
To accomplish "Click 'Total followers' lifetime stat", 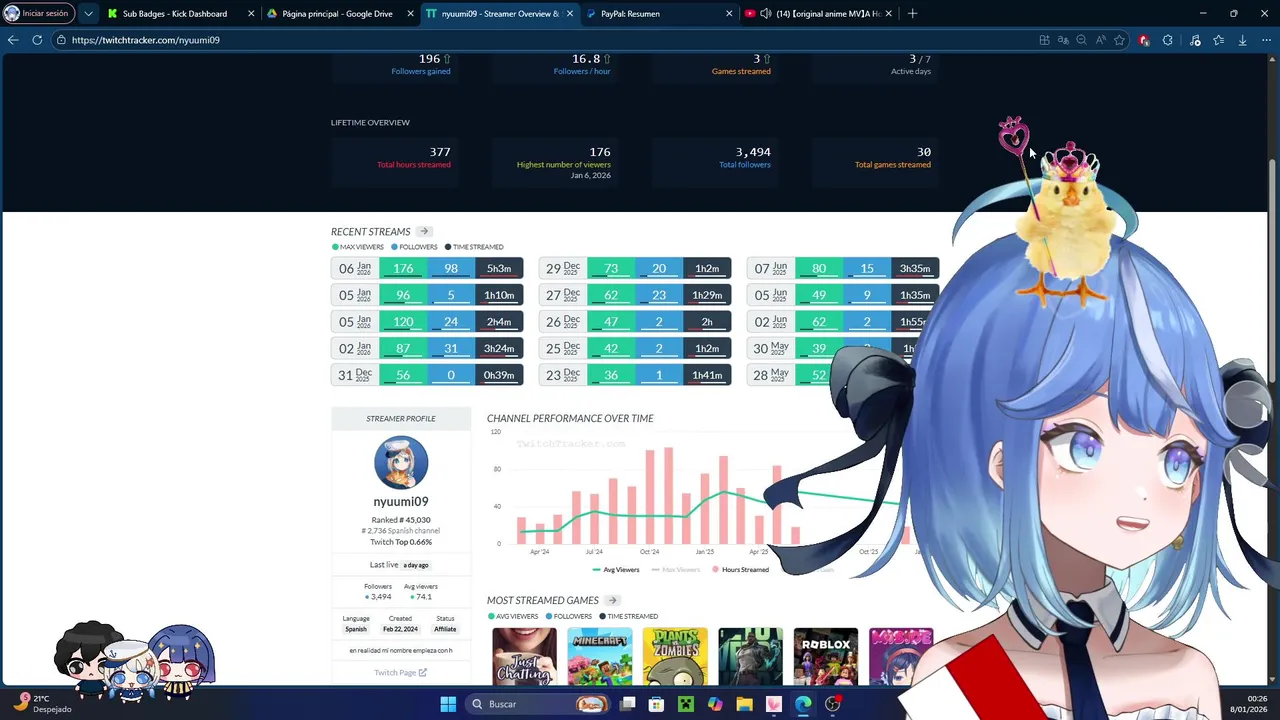I will pyautogui.click(x=745, y=165).
